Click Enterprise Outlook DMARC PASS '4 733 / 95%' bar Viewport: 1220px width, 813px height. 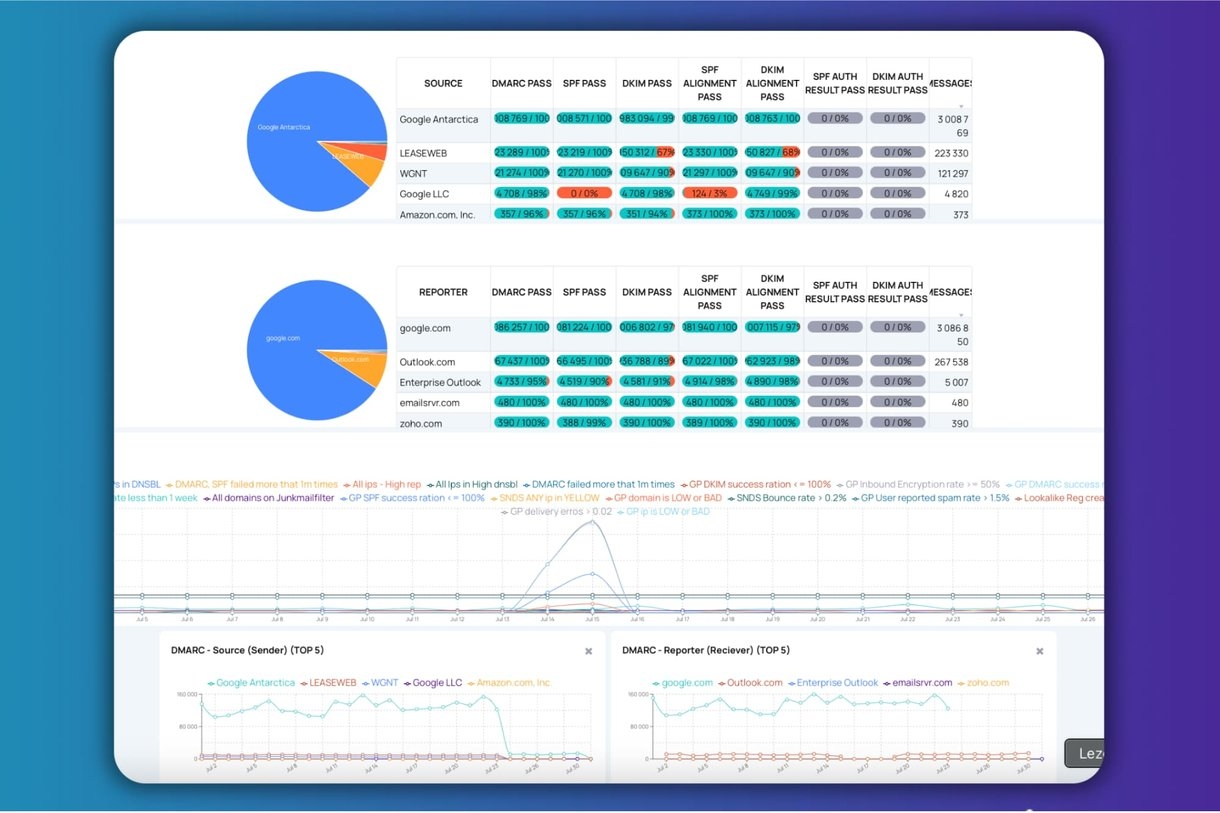(521, 381)
